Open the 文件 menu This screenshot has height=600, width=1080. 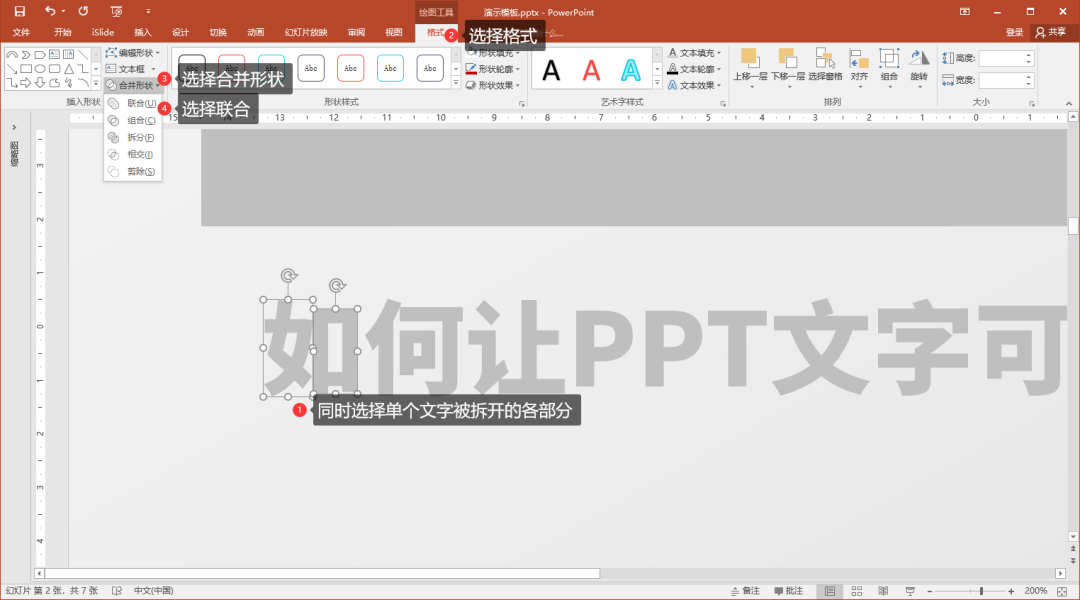(x=21, y=32)
